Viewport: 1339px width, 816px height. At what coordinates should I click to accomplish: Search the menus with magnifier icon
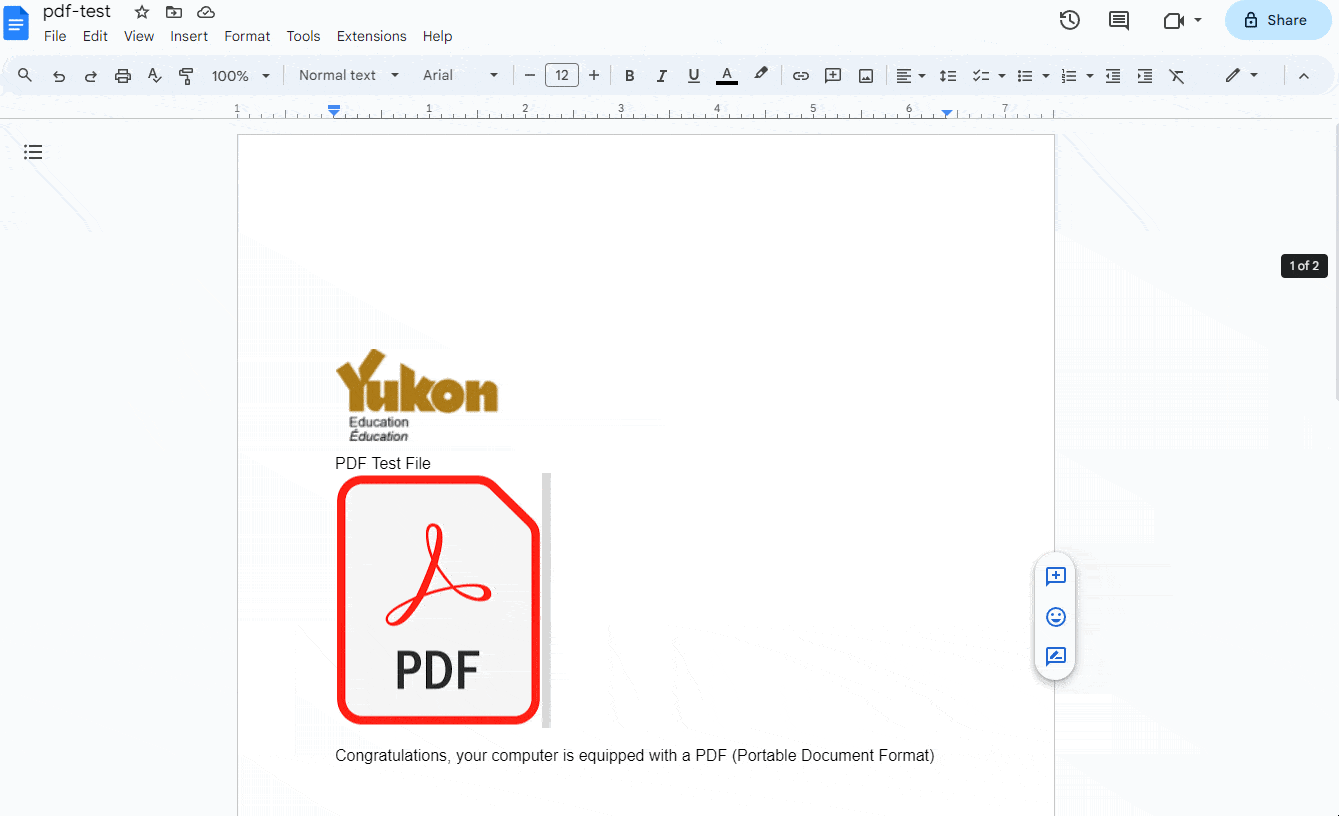[x=25, y=75]
